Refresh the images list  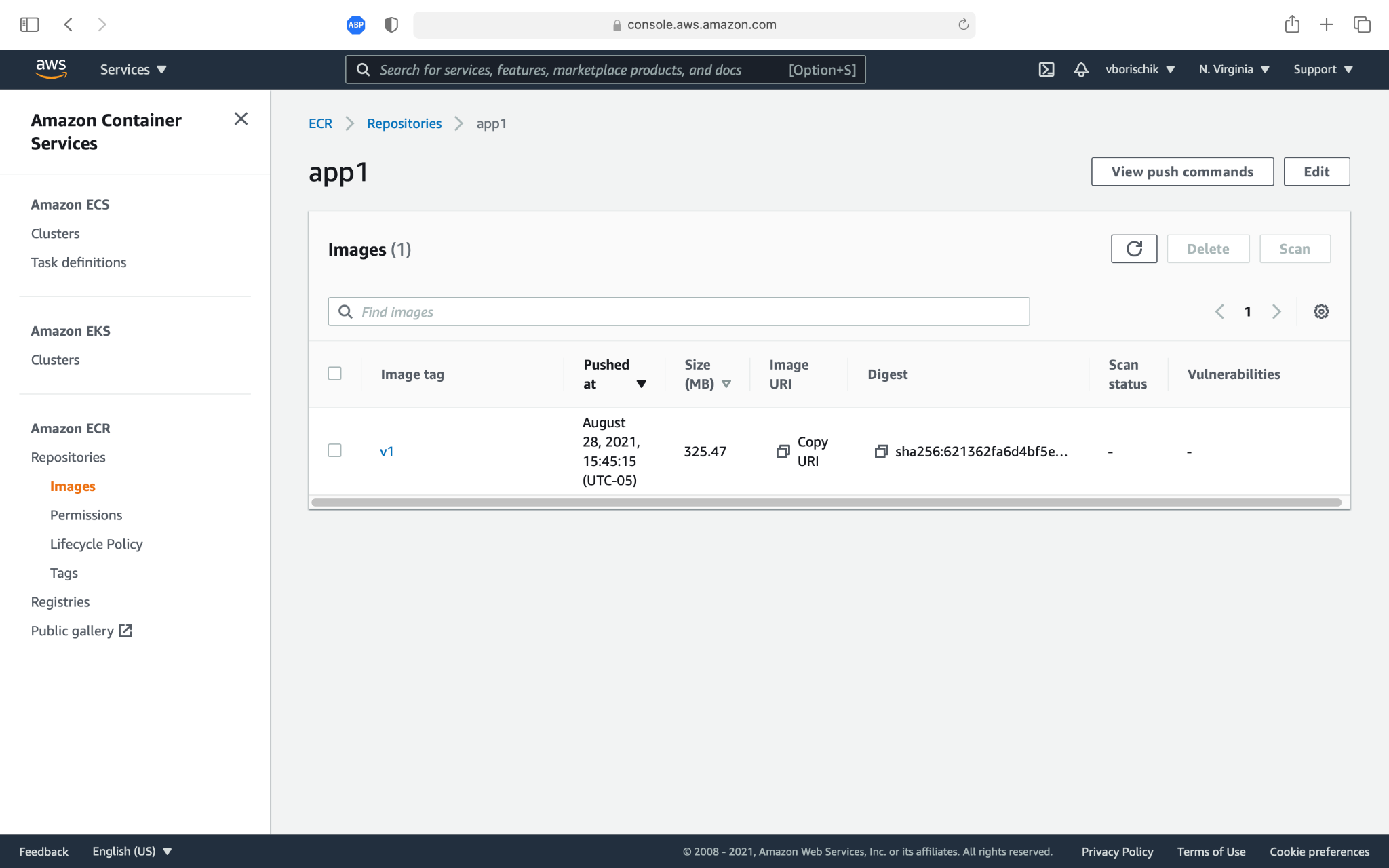(1134, 249)
